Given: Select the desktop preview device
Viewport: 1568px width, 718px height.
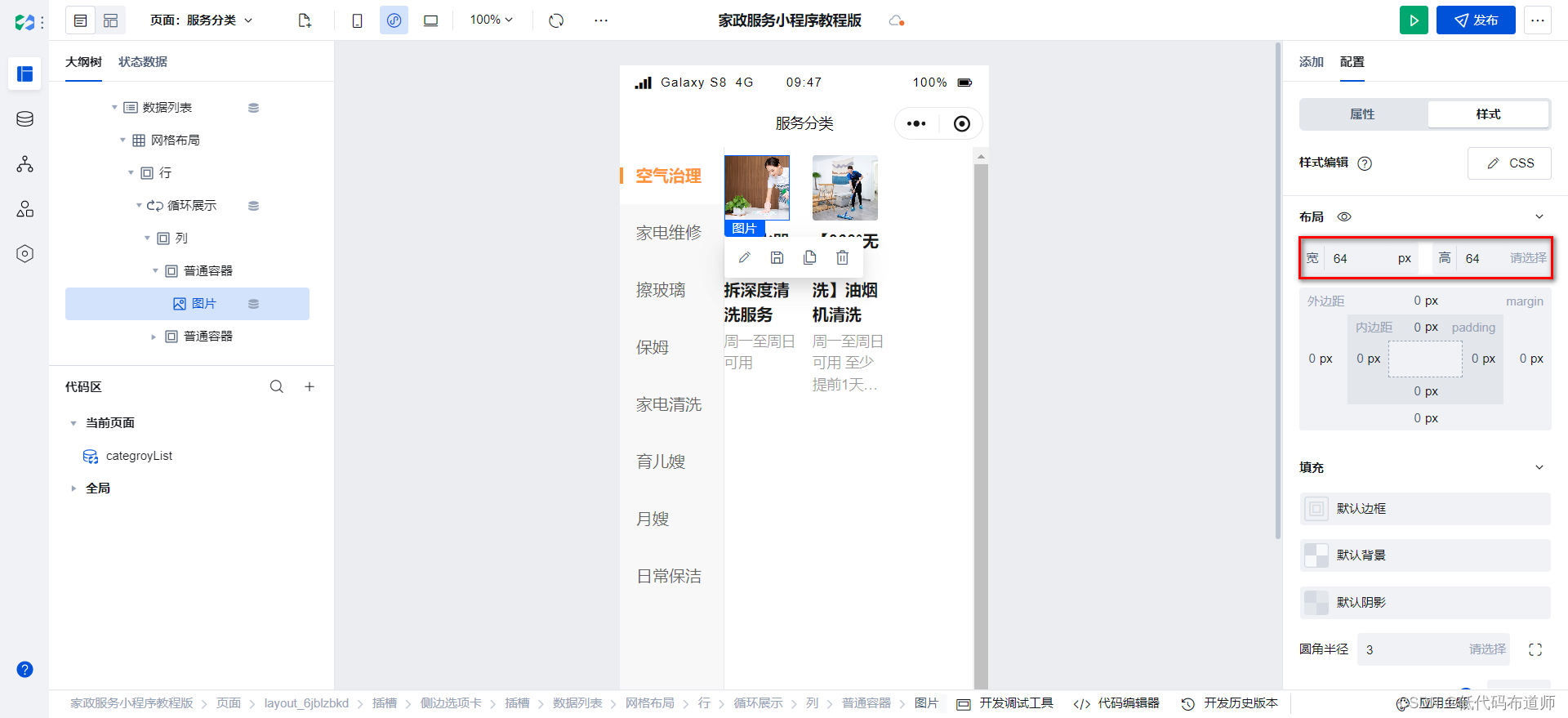Looking at the screenshot, I should (x=430, y=20).
